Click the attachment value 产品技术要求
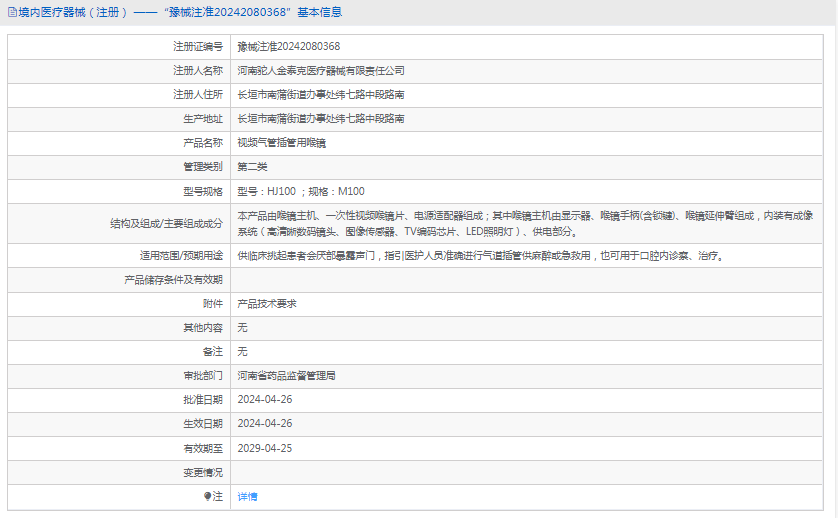 point(267,304)
